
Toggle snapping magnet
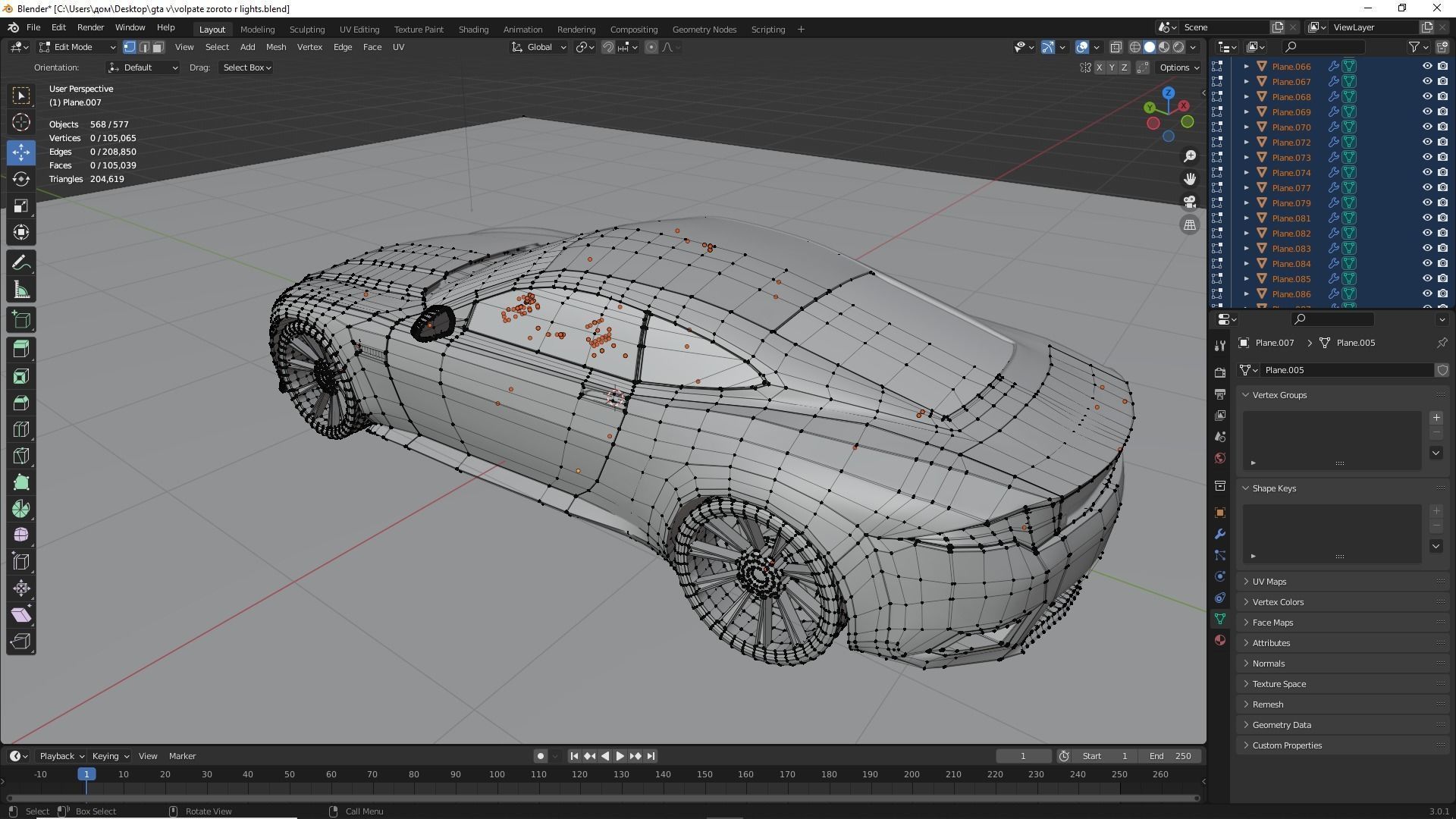608,47
